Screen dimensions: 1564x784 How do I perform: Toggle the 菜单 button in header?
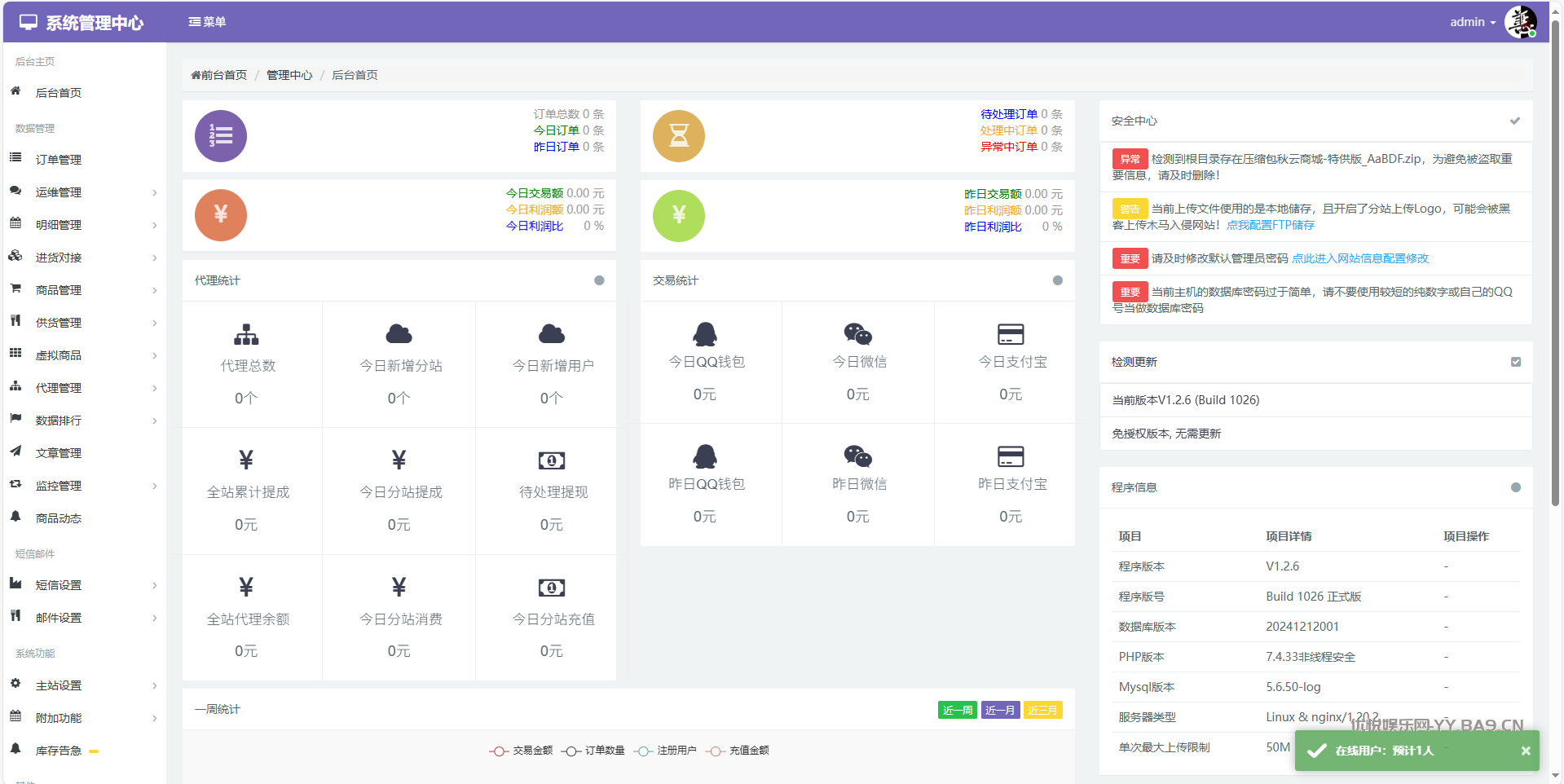click(207, 22)
